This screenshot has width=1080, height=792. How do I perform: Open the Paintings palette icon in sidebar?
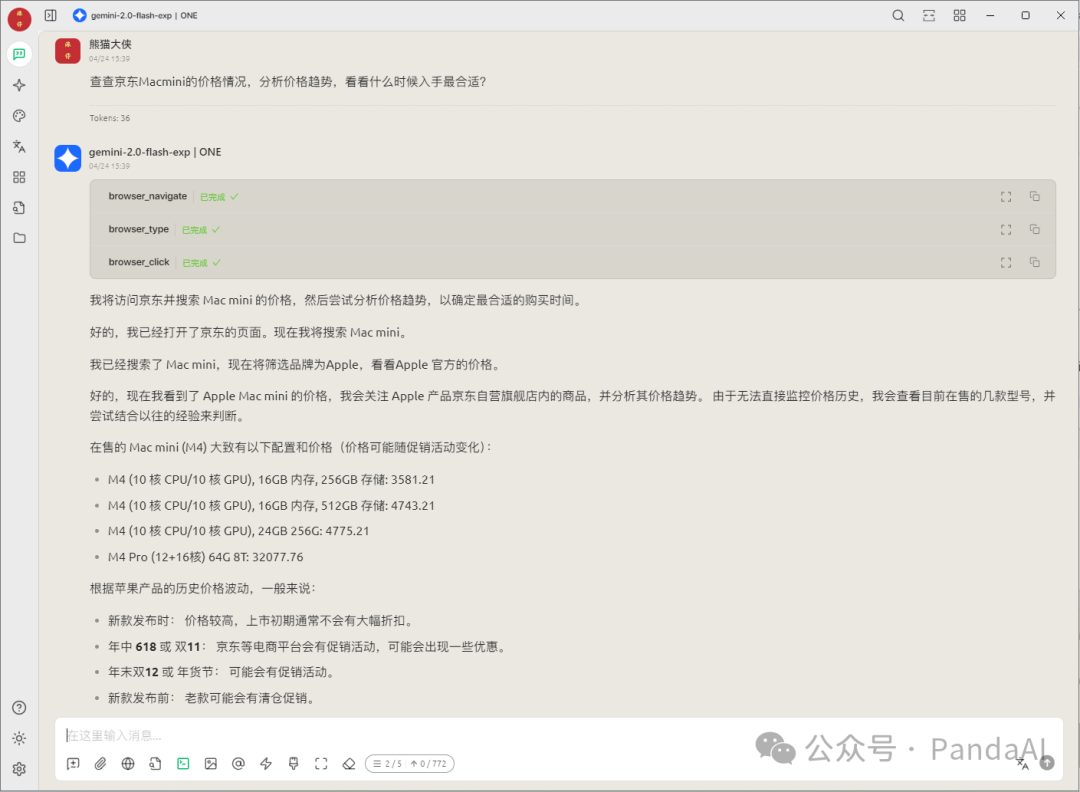19,116
